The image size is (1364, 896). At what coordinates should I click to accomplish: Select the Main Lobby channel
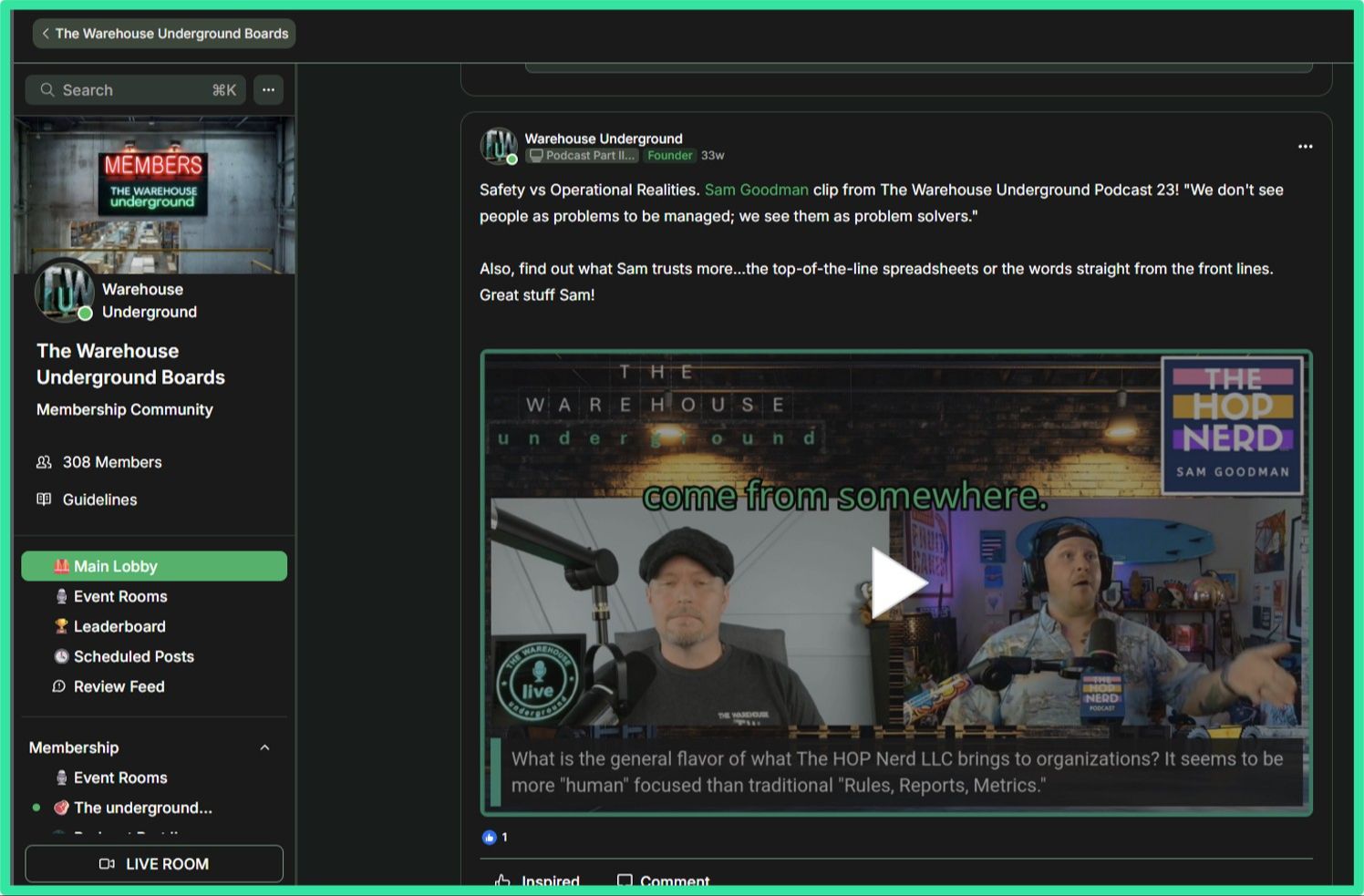click(154, 566)
